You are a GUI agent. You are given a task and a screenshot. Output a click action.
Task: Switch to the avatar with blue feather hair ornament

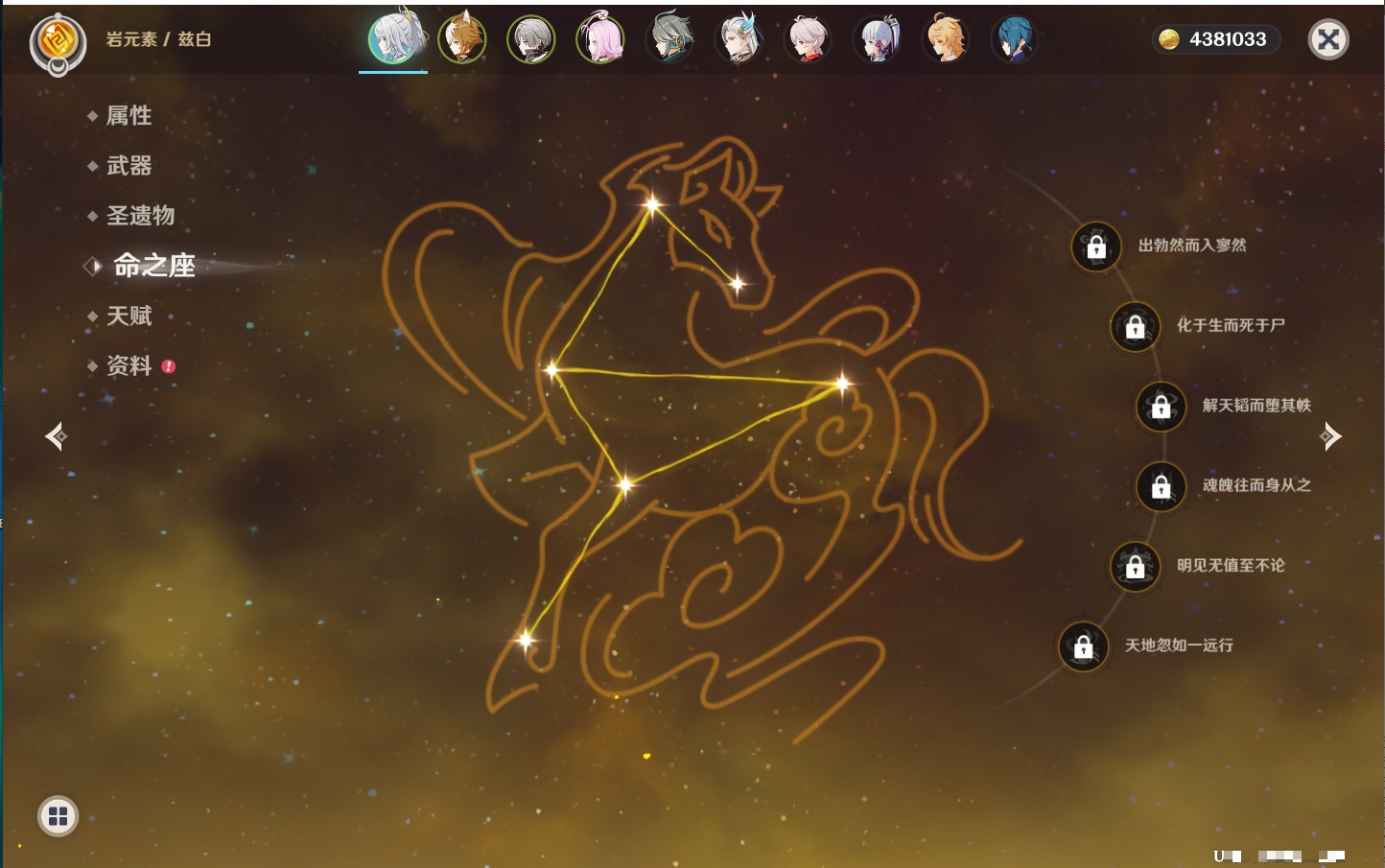click(739, 39)
